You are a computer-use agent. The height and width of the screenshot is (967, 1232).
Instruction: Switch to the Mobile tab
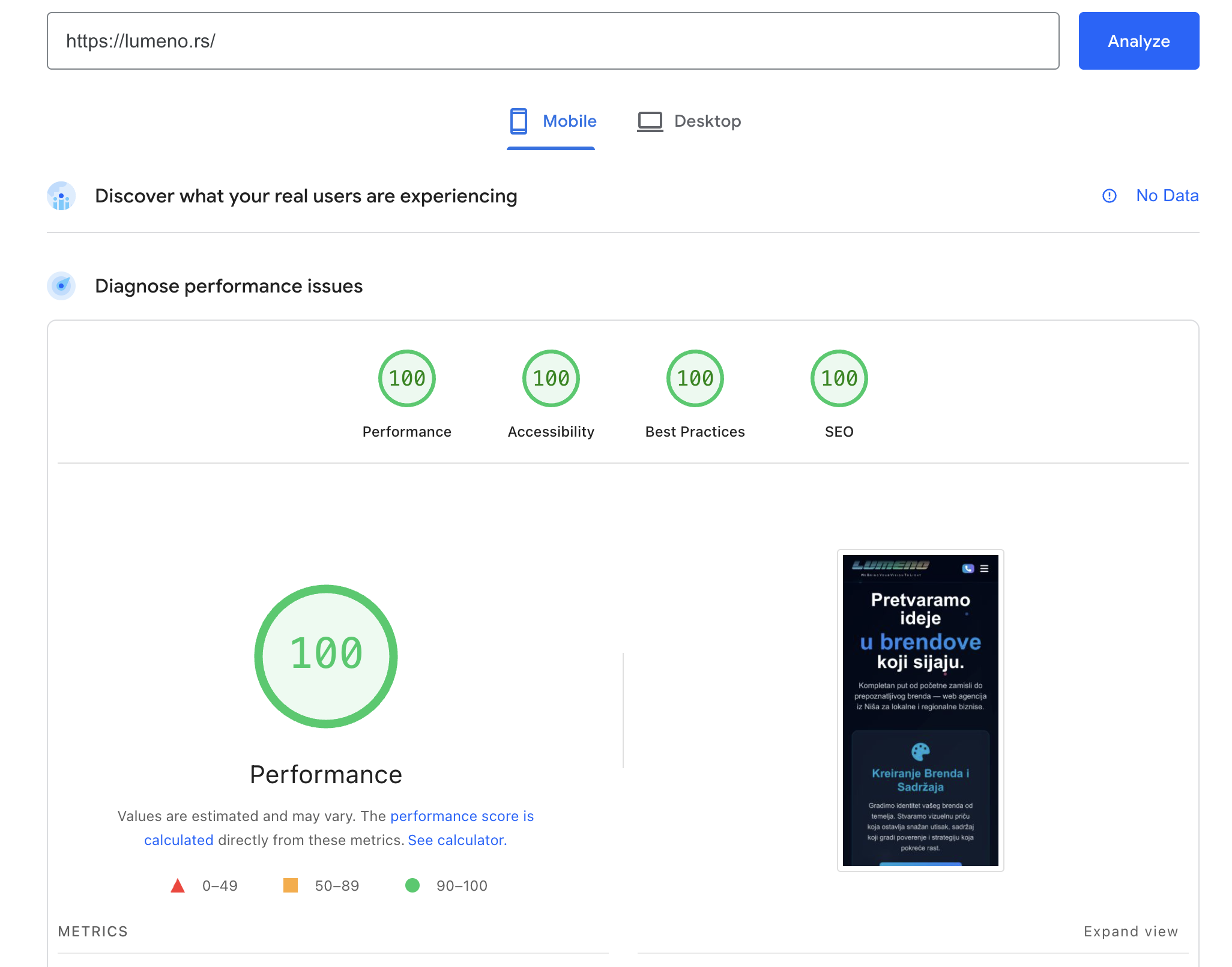(551, 121)
